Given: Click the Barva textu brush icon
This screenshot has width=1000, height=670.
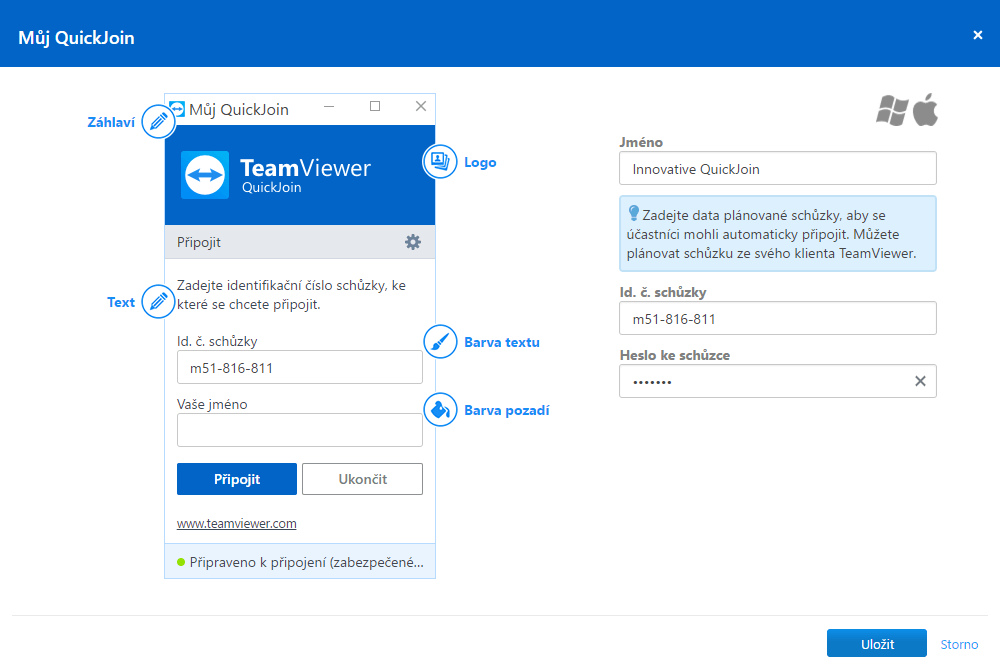Looking at the screenshot, I should coord(440,342).
